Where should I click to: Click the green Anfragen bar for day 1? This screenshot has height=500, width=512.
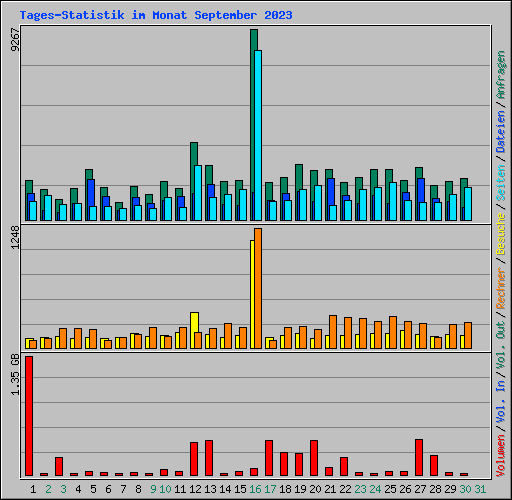click(x=29, y=186)
